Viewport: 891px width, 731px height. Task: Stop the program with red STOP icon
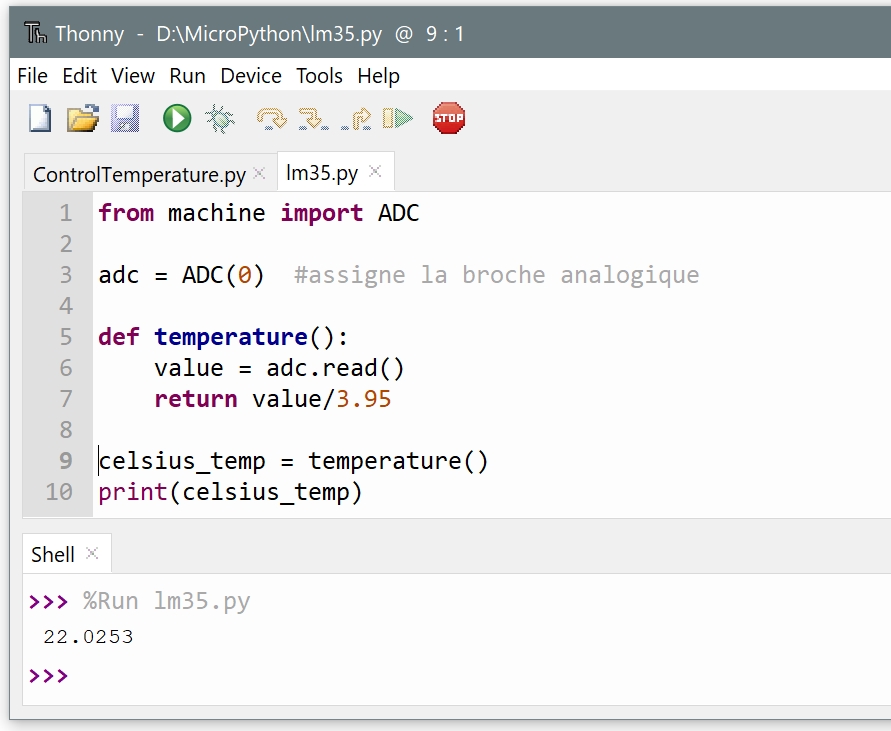coord(449,118)
